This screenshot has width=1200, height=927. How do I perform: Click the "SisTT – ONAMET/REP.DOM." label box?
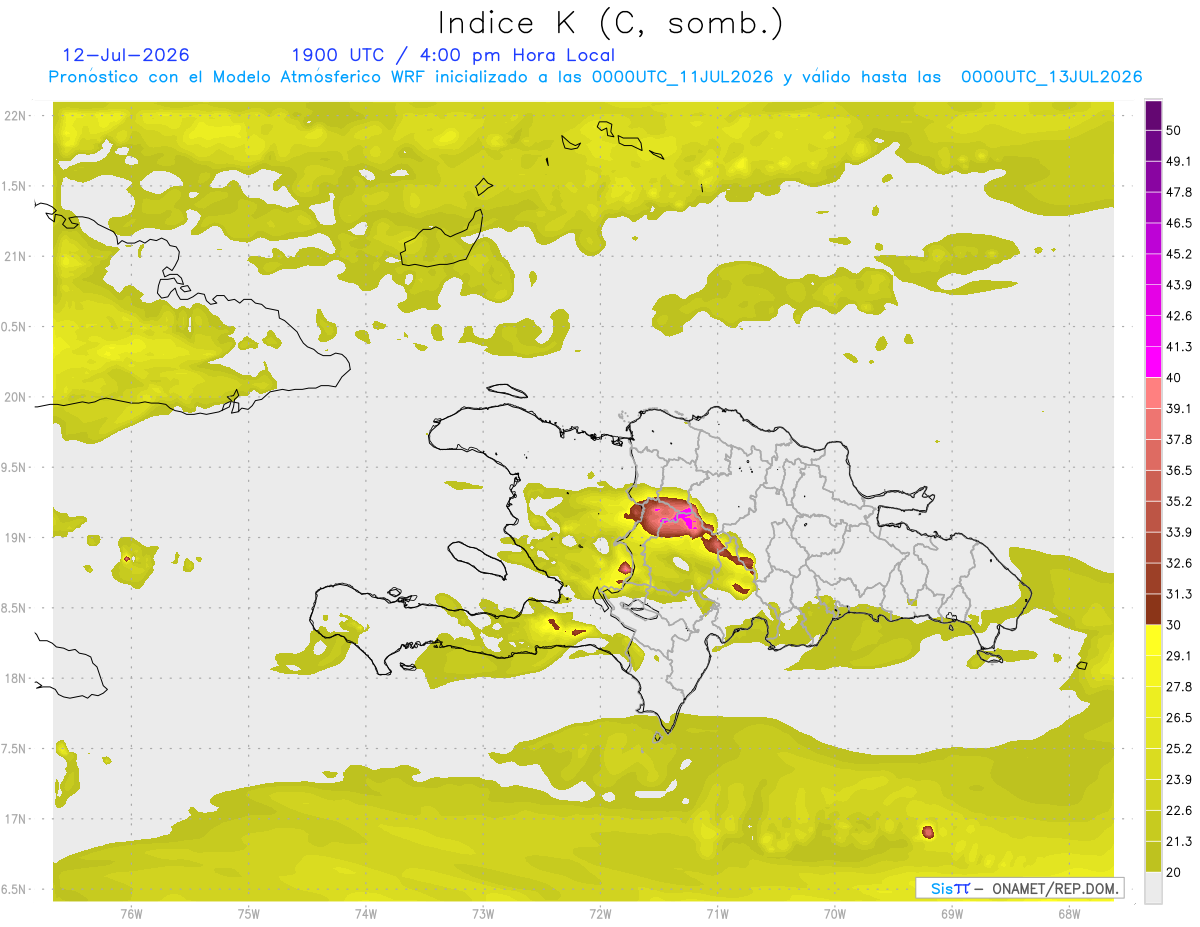click(x=1020, y=888)
